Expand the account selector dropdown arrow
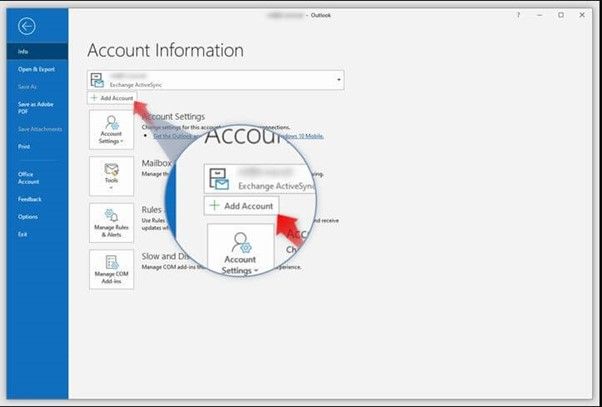The image size is (602, 407). pyautogui.click(x=339, y=79)
